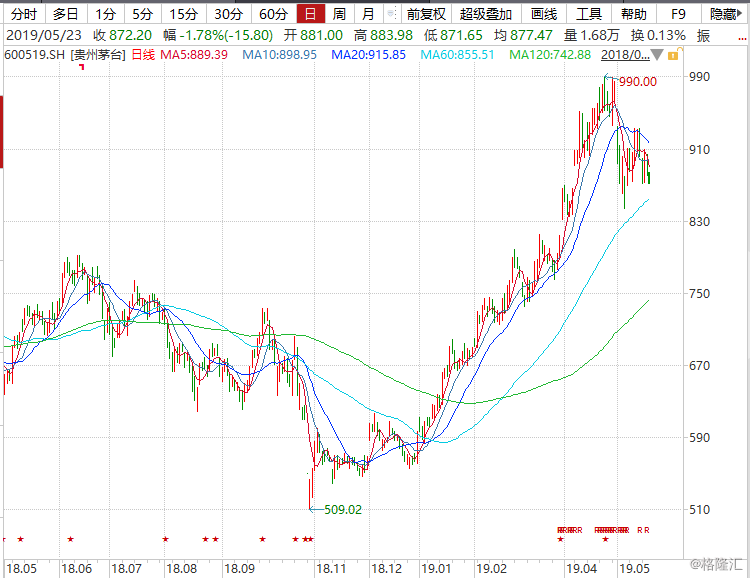The height and width of the screenshot is (578, 750).
Task: Select the 多日 multi-day tab
Action: 65,14
